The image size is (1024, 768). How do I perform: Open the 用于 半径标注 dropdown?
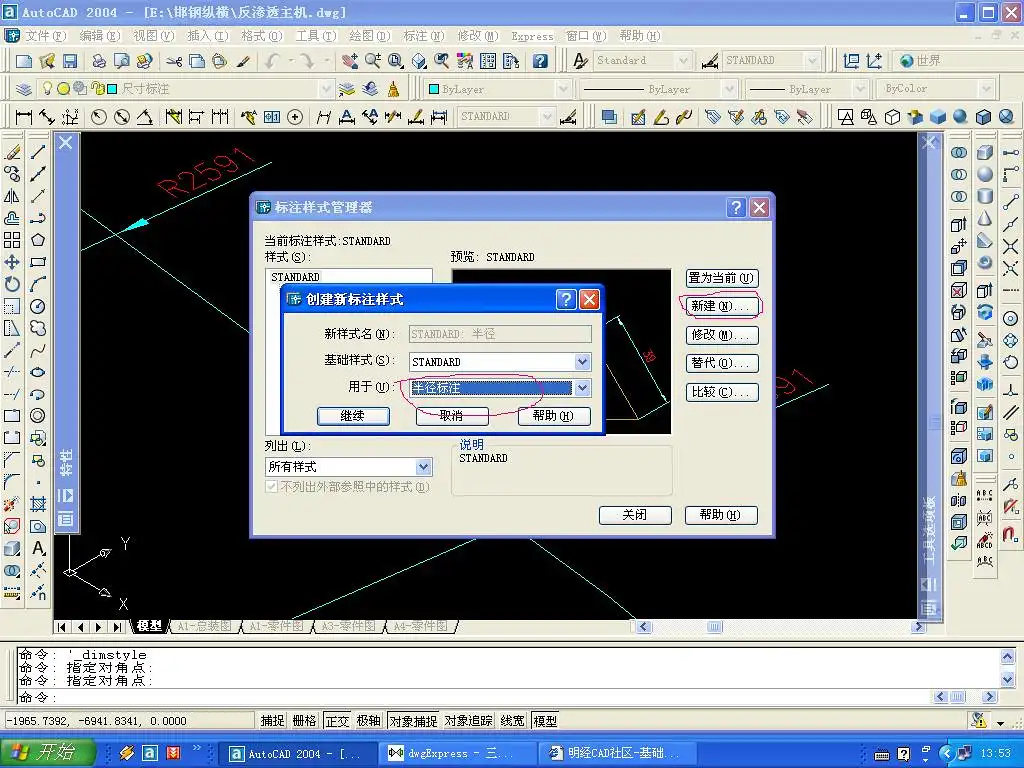coord(582,388)
